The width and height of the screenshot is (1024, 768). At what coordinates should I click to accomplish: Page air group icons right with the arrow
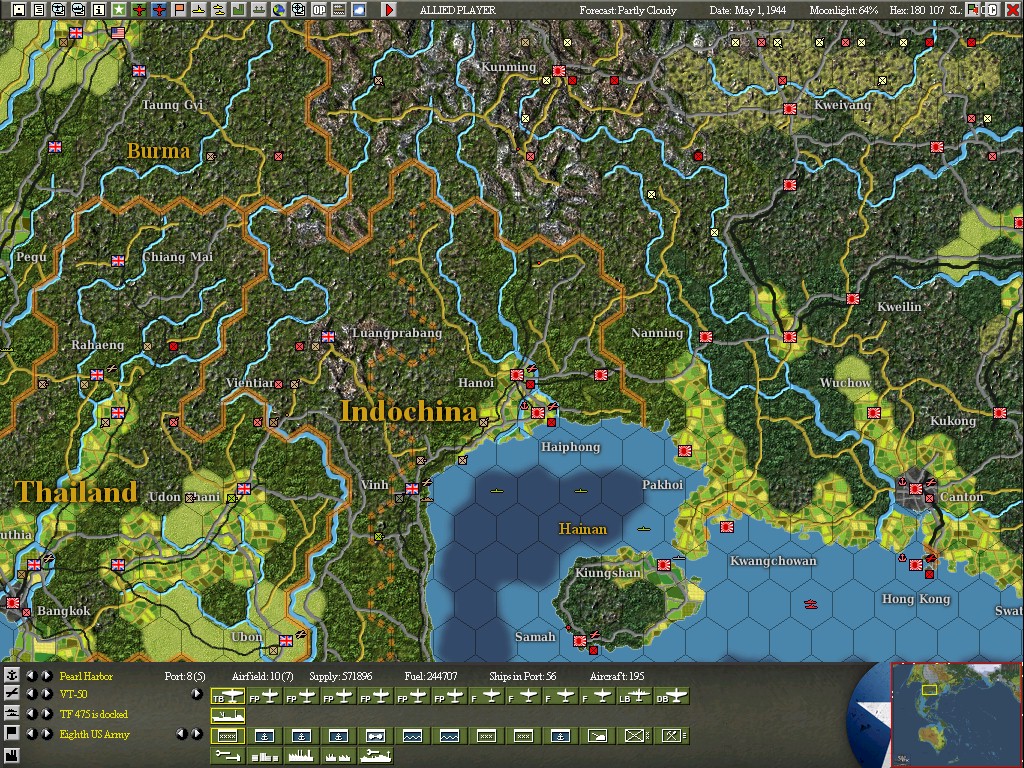197,694
